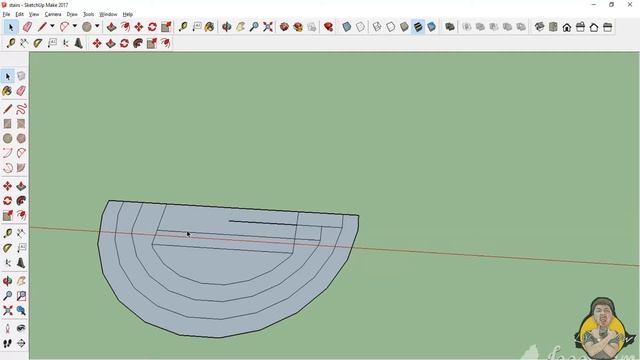The width and height of the screenshot is (640, 360).
Task: Open the File menu
Action: 7,14
